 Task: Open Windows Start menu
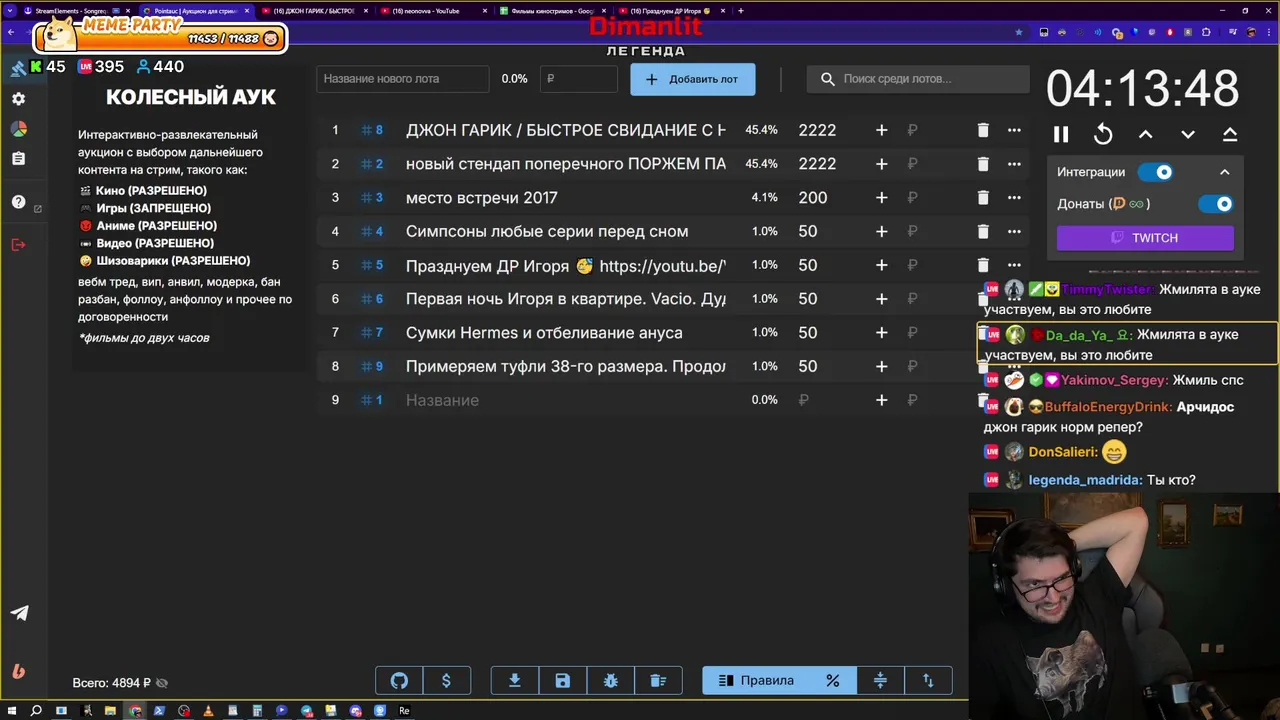(11, 711)
